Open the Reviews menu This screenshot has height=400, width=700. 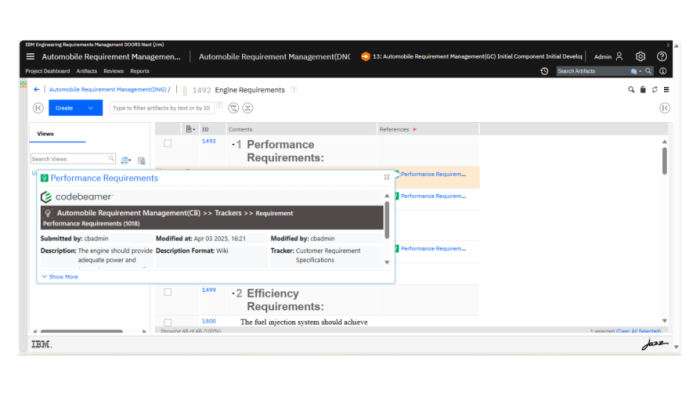point(113,71)
